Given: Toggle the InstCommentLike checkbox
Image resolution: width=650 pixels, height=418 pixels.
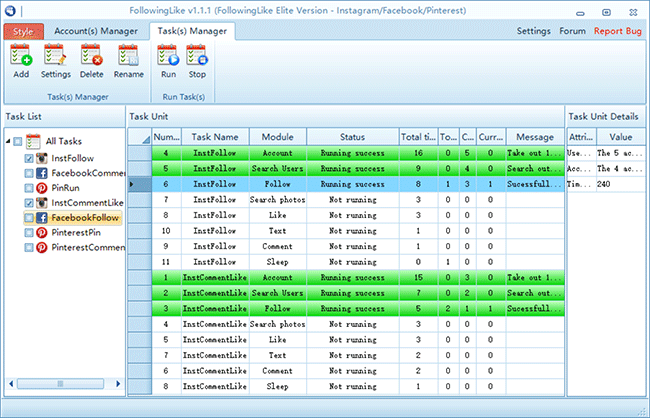Looking at the screenshot, I should pyautogui.click(x=28, y=202).
